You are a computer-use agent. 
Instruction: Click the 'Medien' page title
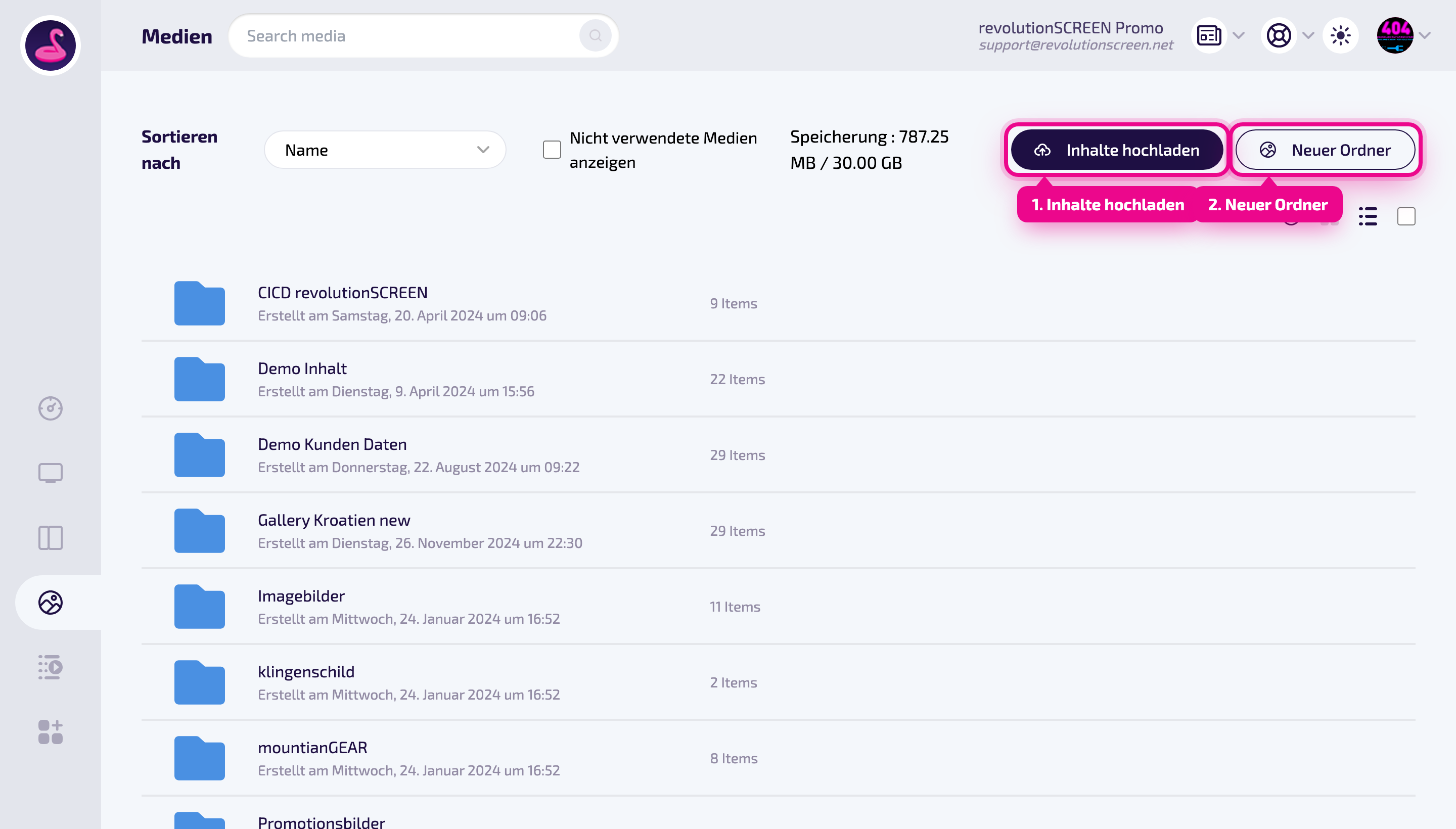tap(176, 36)
